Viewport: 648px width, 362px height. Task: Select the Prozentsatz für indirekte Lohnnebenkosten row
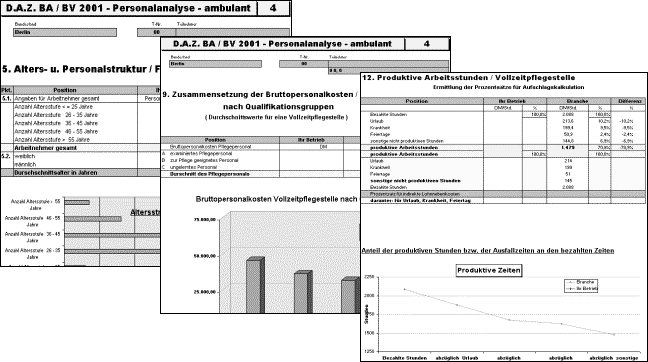coord(503,194)
